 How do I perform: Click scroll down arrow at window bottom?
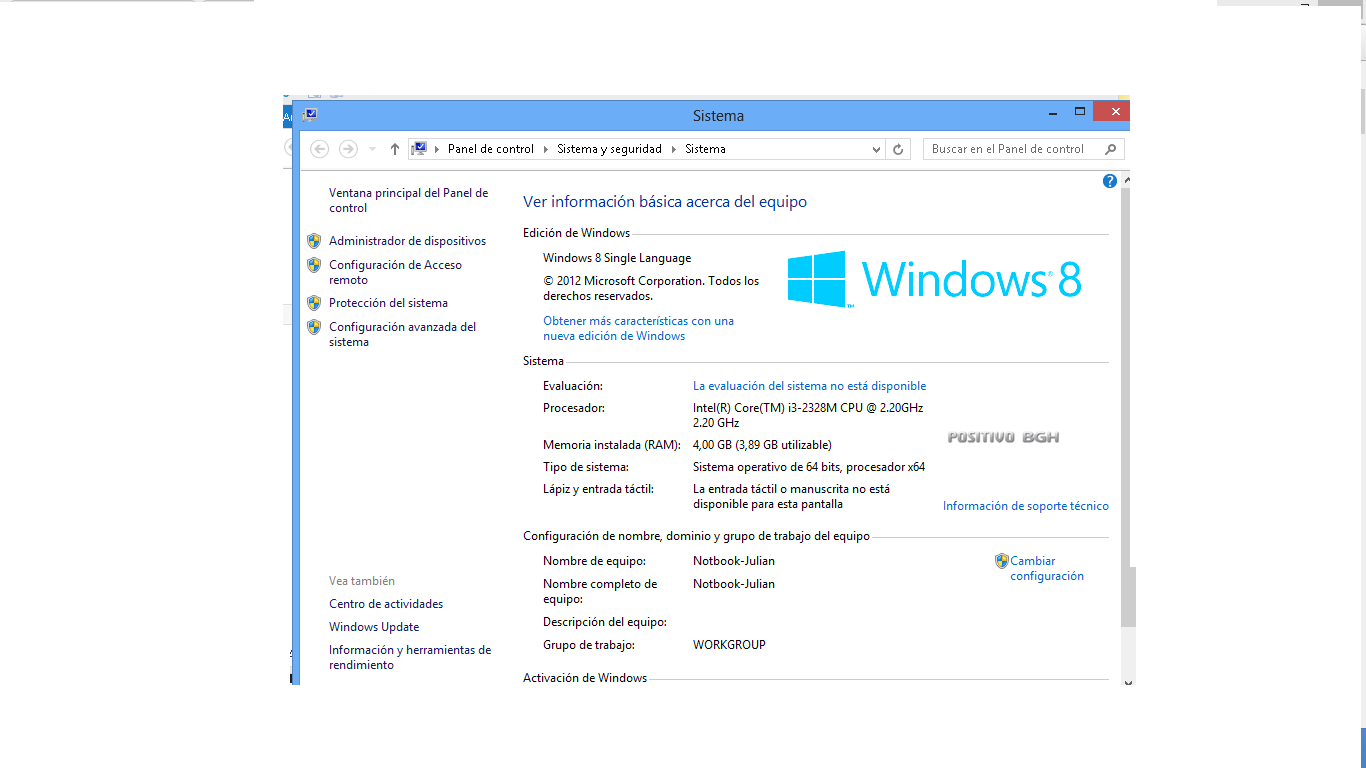1128,682
